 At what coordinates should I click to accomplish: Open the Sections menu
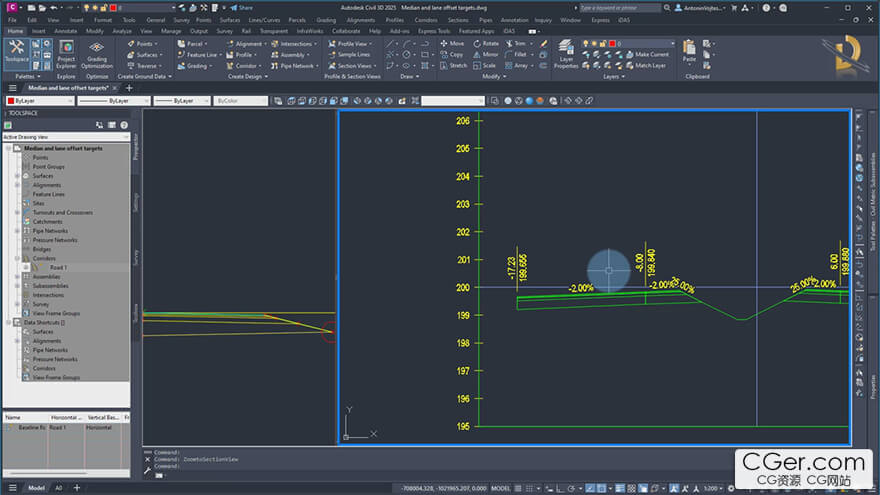[458, 20]
